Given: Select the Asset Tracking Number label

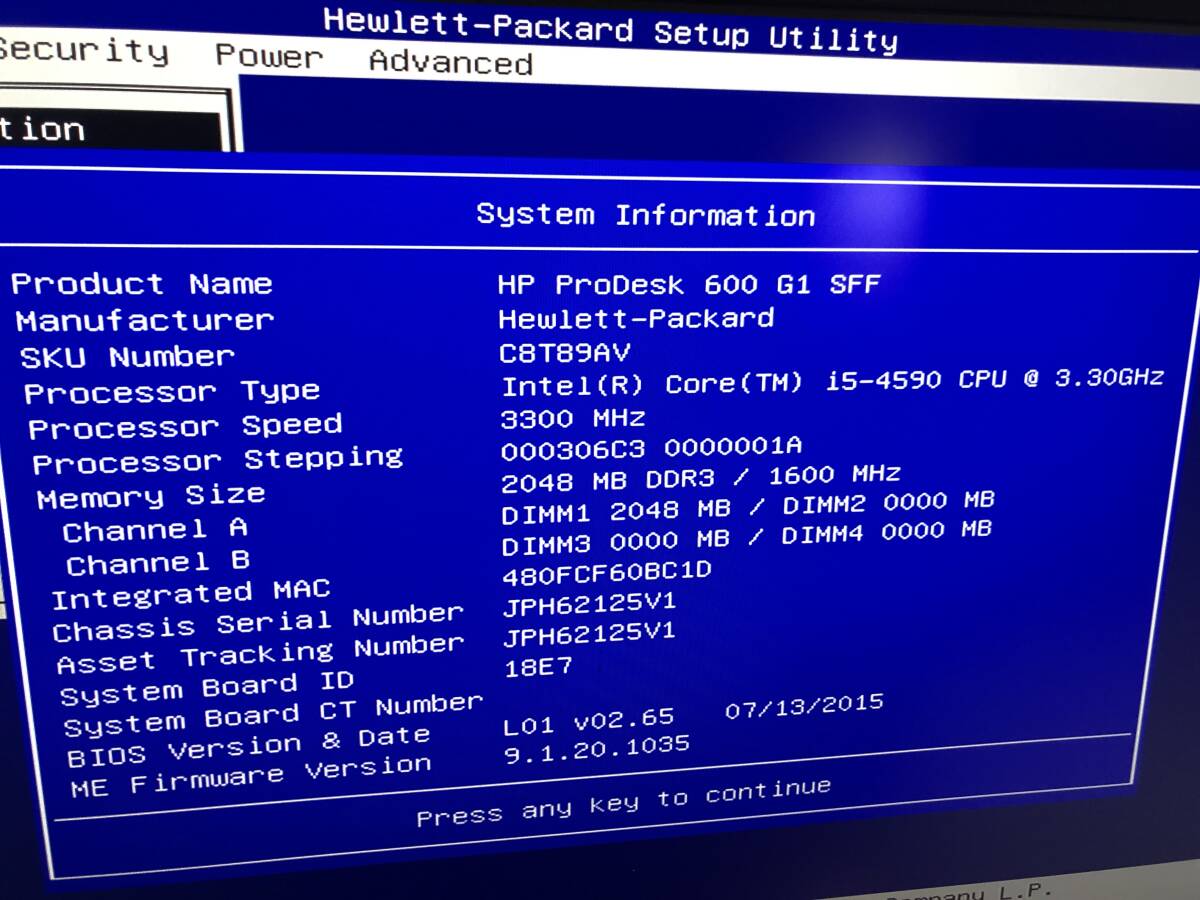Looking at the screenshot, I should click(x=260, y=655).
